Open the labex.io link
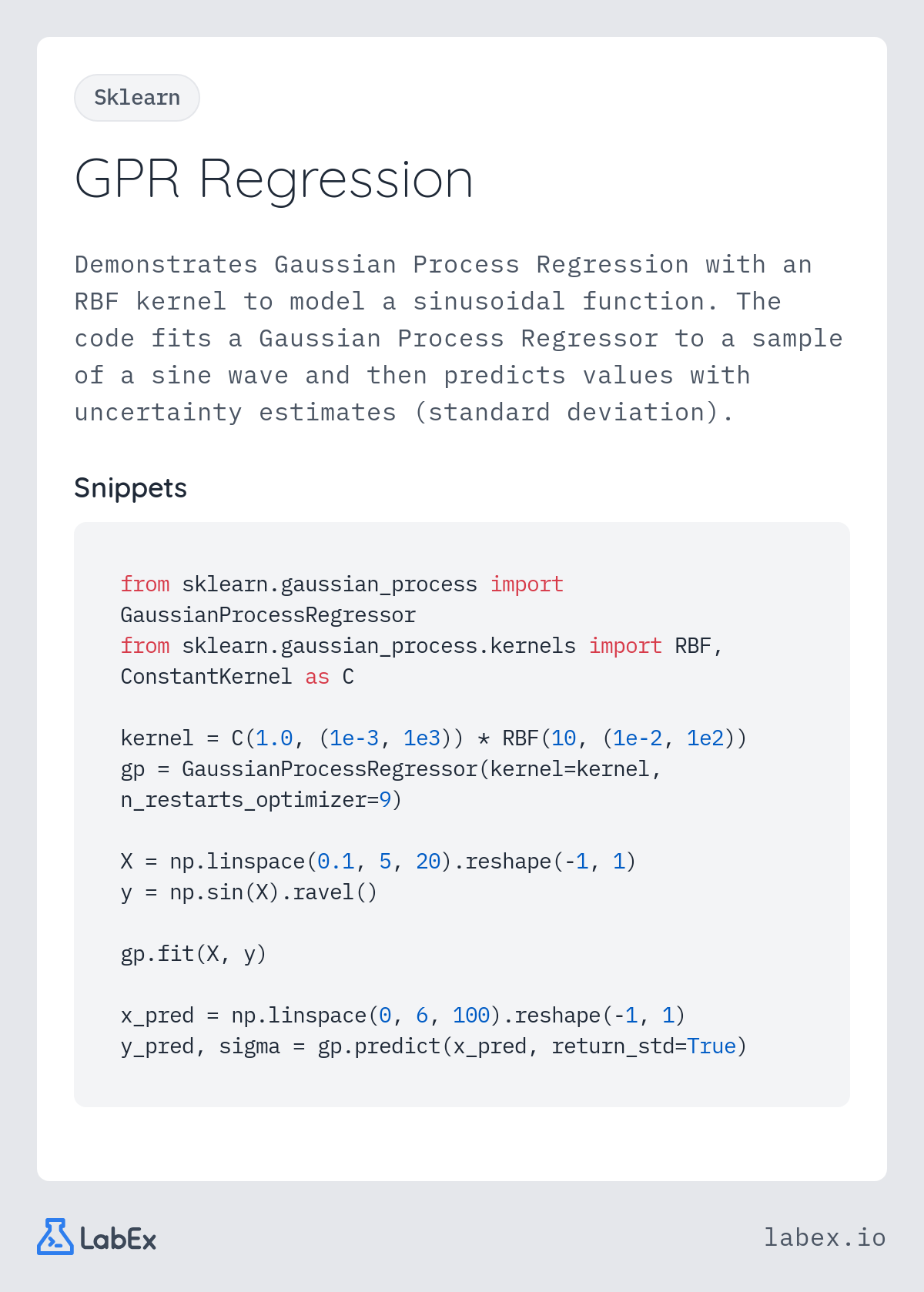 (825, 1237)
